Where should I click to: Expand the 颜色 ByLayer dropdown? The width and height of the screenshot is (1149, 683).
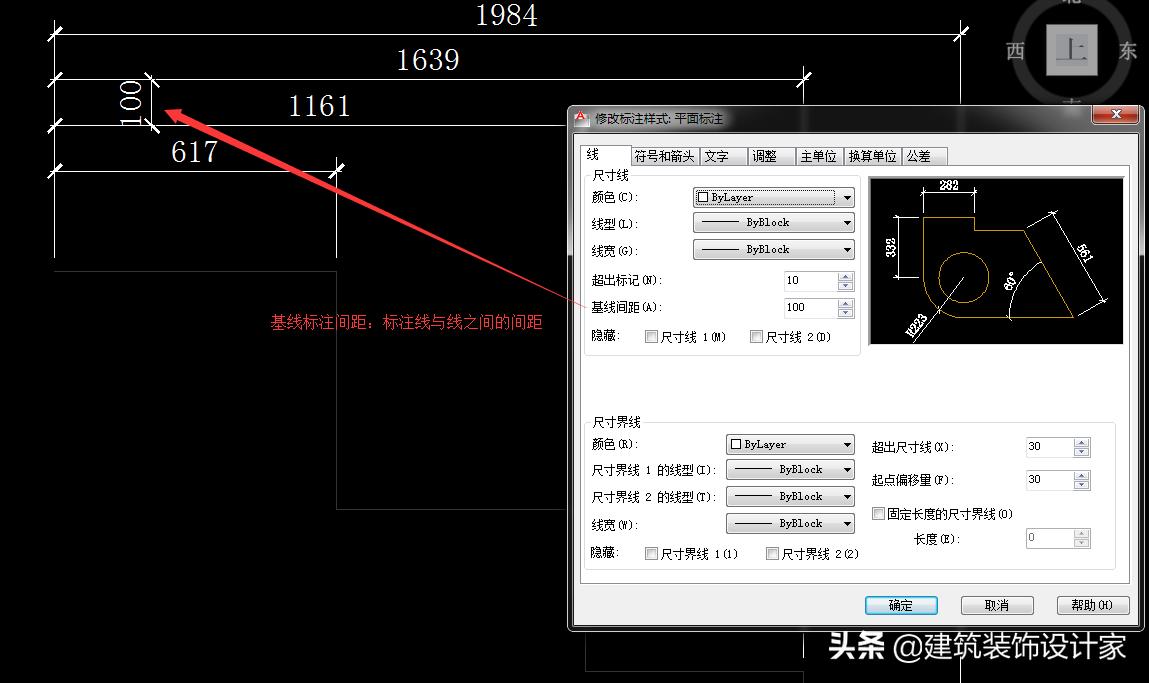845,196
